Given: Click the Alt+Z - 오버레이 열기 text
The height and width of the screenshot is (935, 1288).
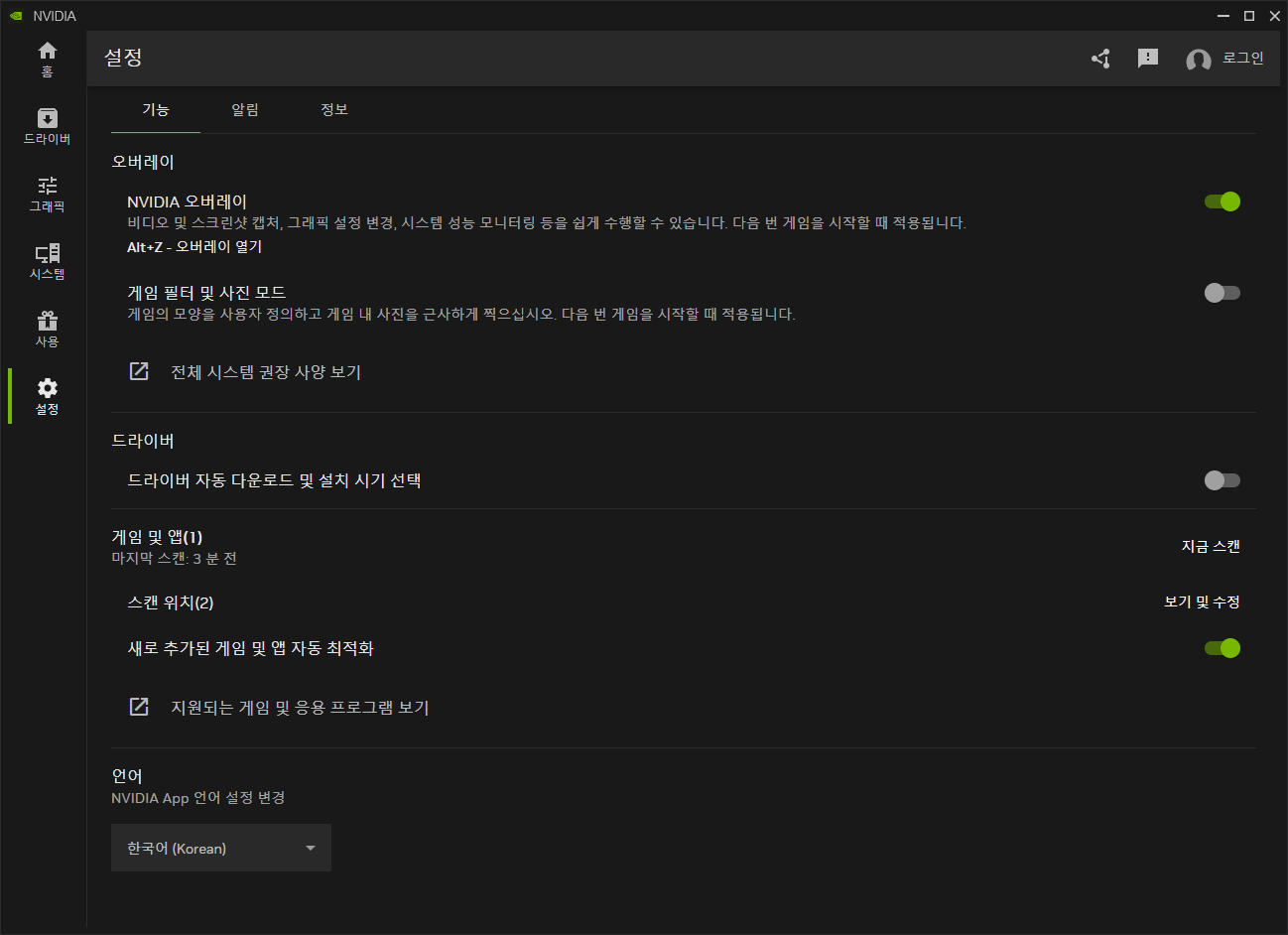Looking at the screenshot, I should [x=194, y=247].
